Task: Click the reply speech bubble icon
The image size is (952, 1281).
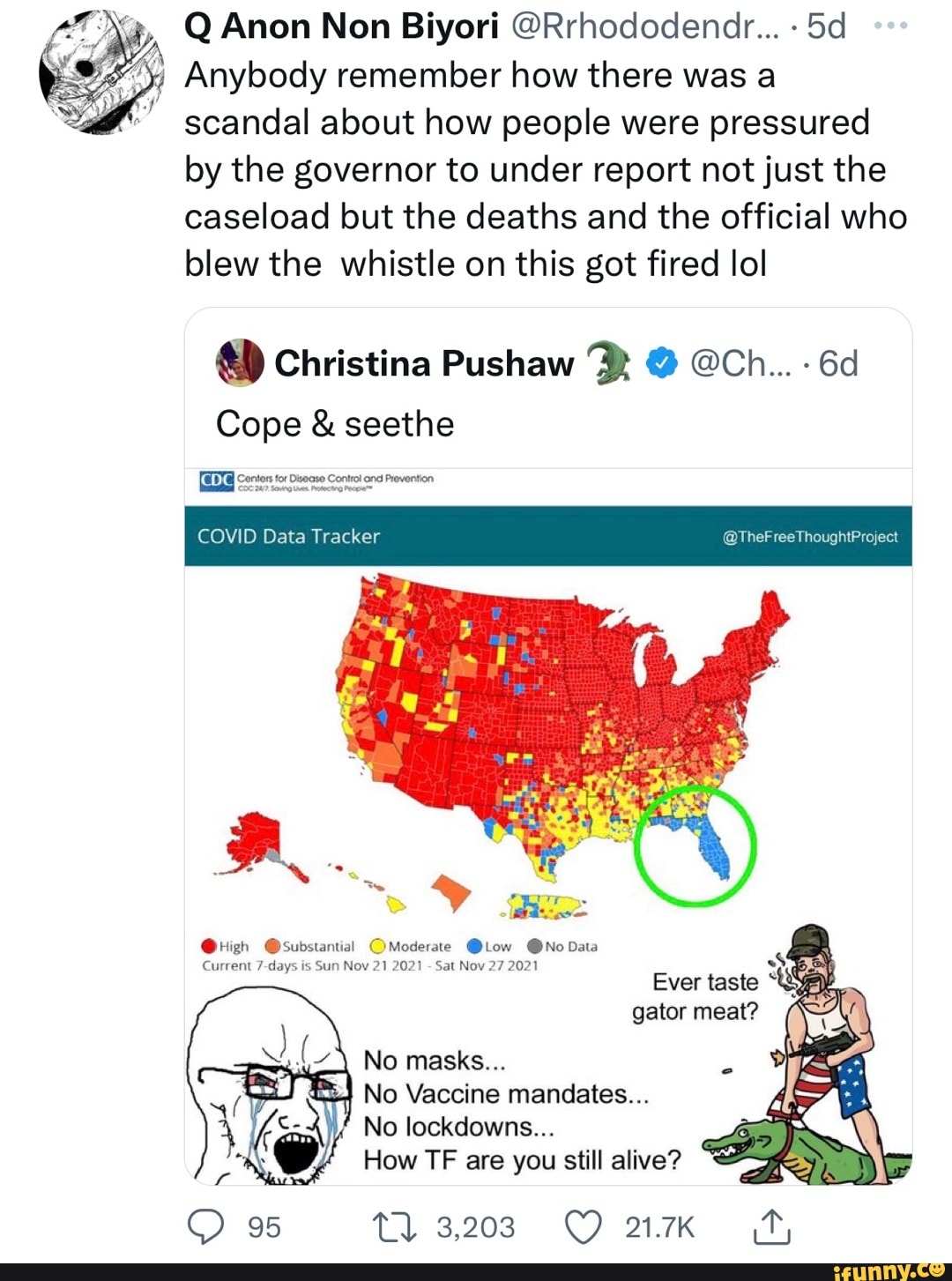Action: tap(206, 1226)
